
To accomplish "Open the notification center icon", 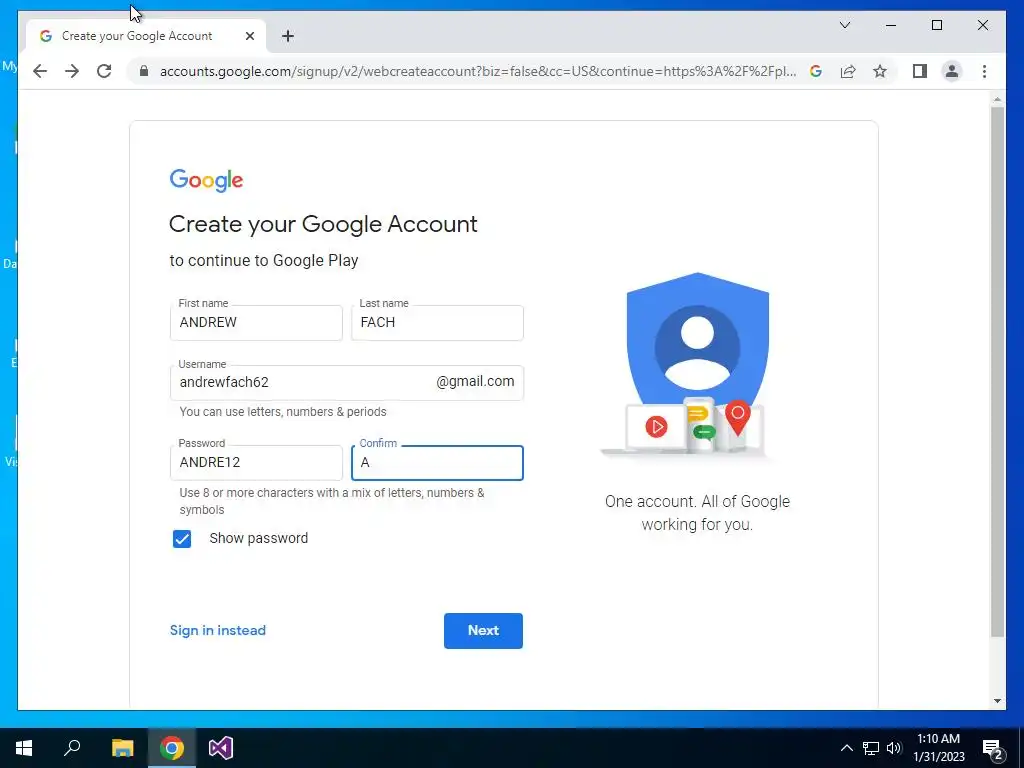I will [993, 748].
